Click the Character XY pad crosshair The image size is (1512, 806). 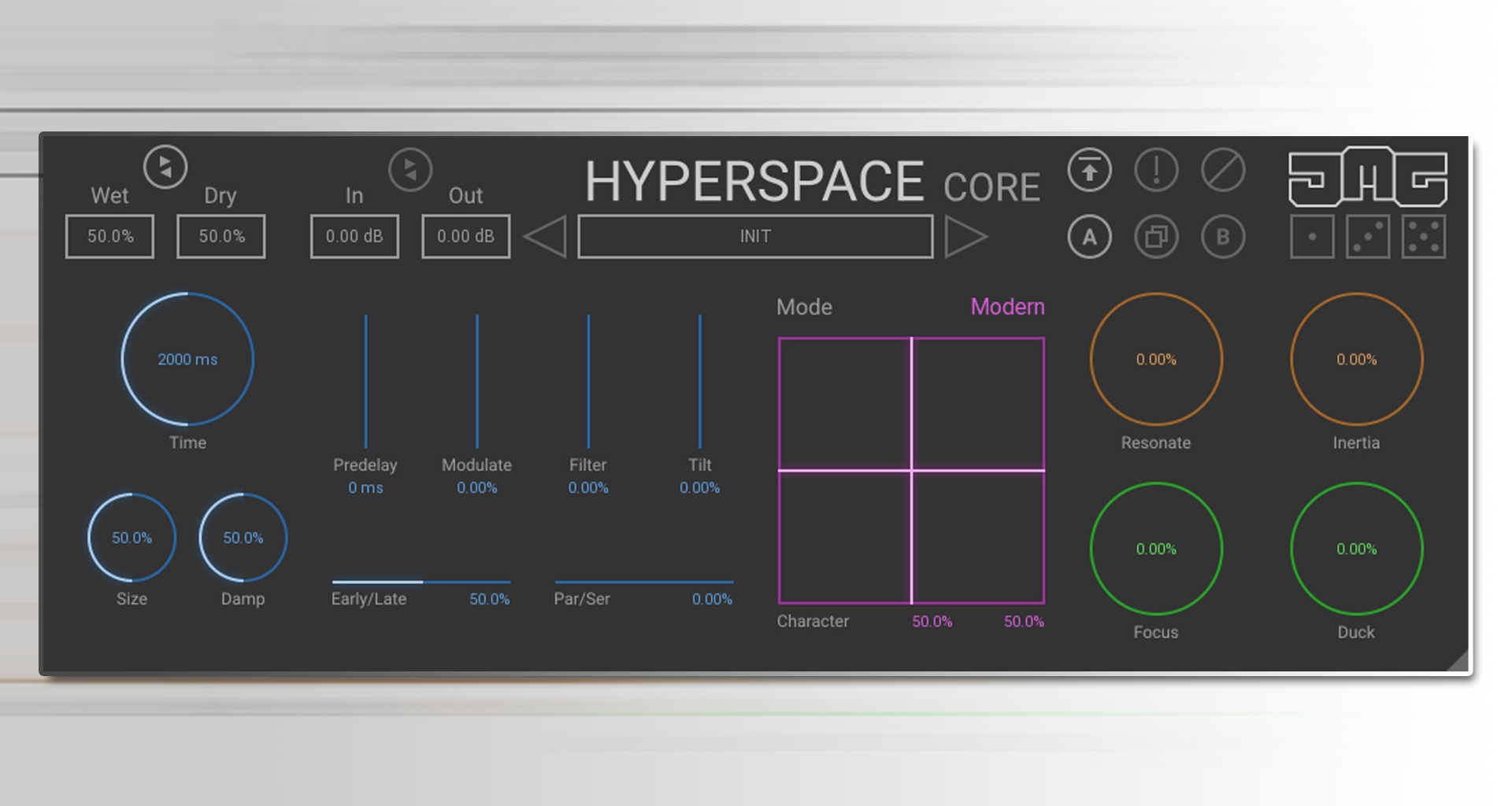point(912,471)
